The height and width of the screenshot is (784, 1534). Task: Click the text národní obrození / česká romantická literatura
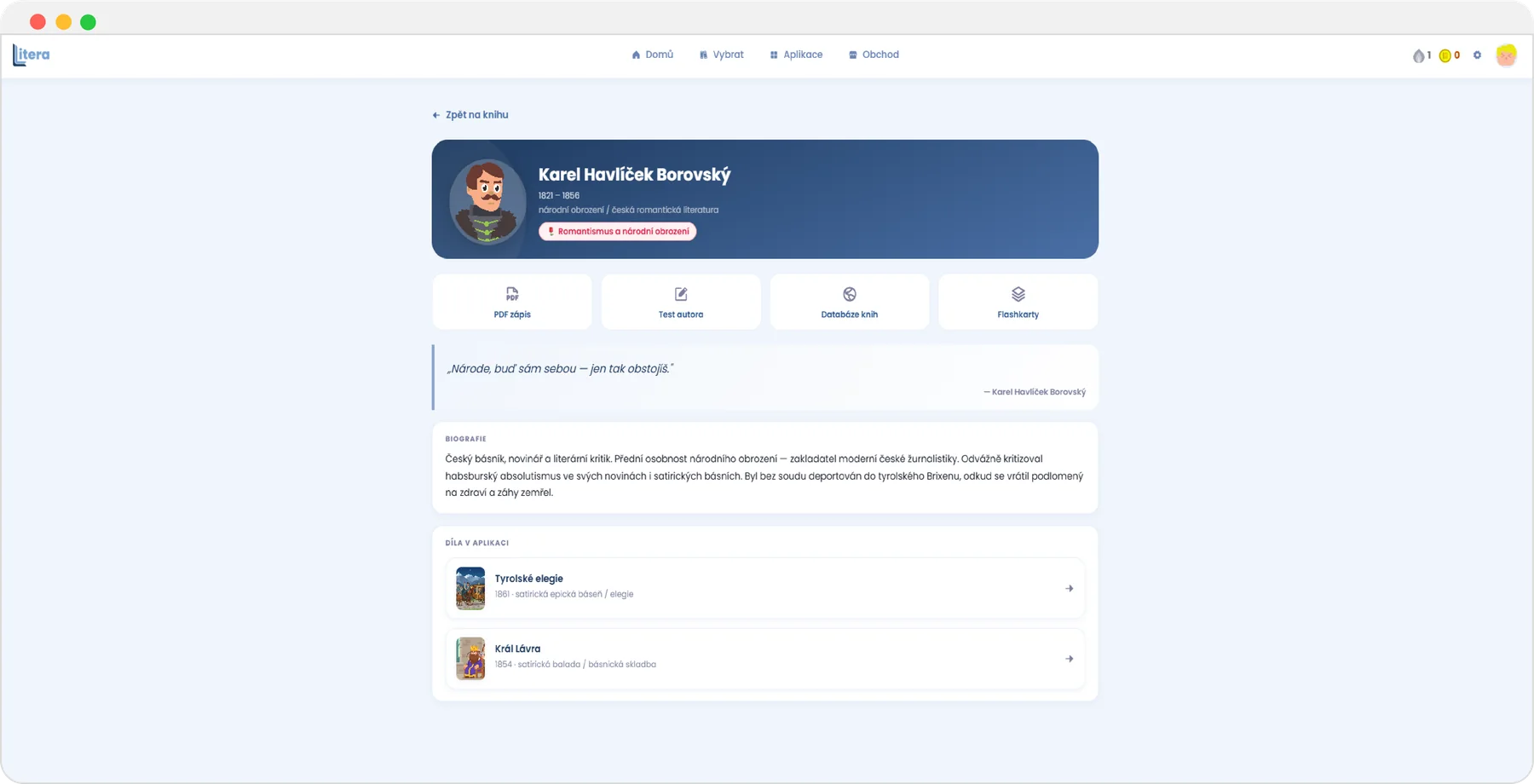pos(629,210)
